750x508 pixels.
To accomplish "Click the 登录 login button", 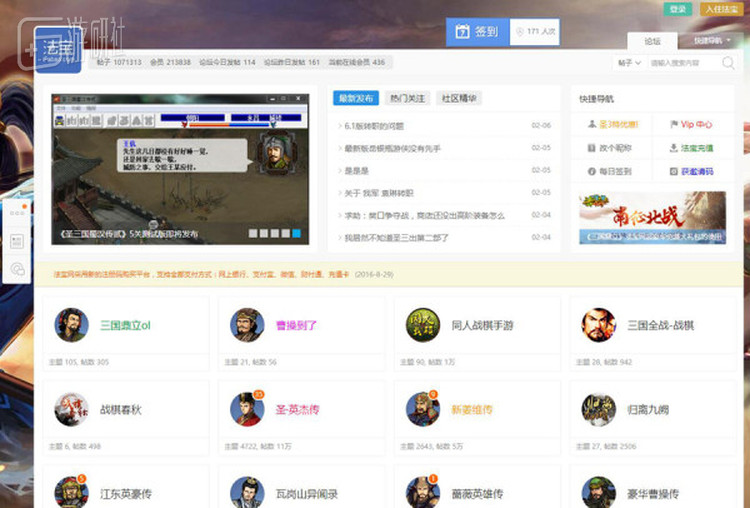I will coord(678,9).
